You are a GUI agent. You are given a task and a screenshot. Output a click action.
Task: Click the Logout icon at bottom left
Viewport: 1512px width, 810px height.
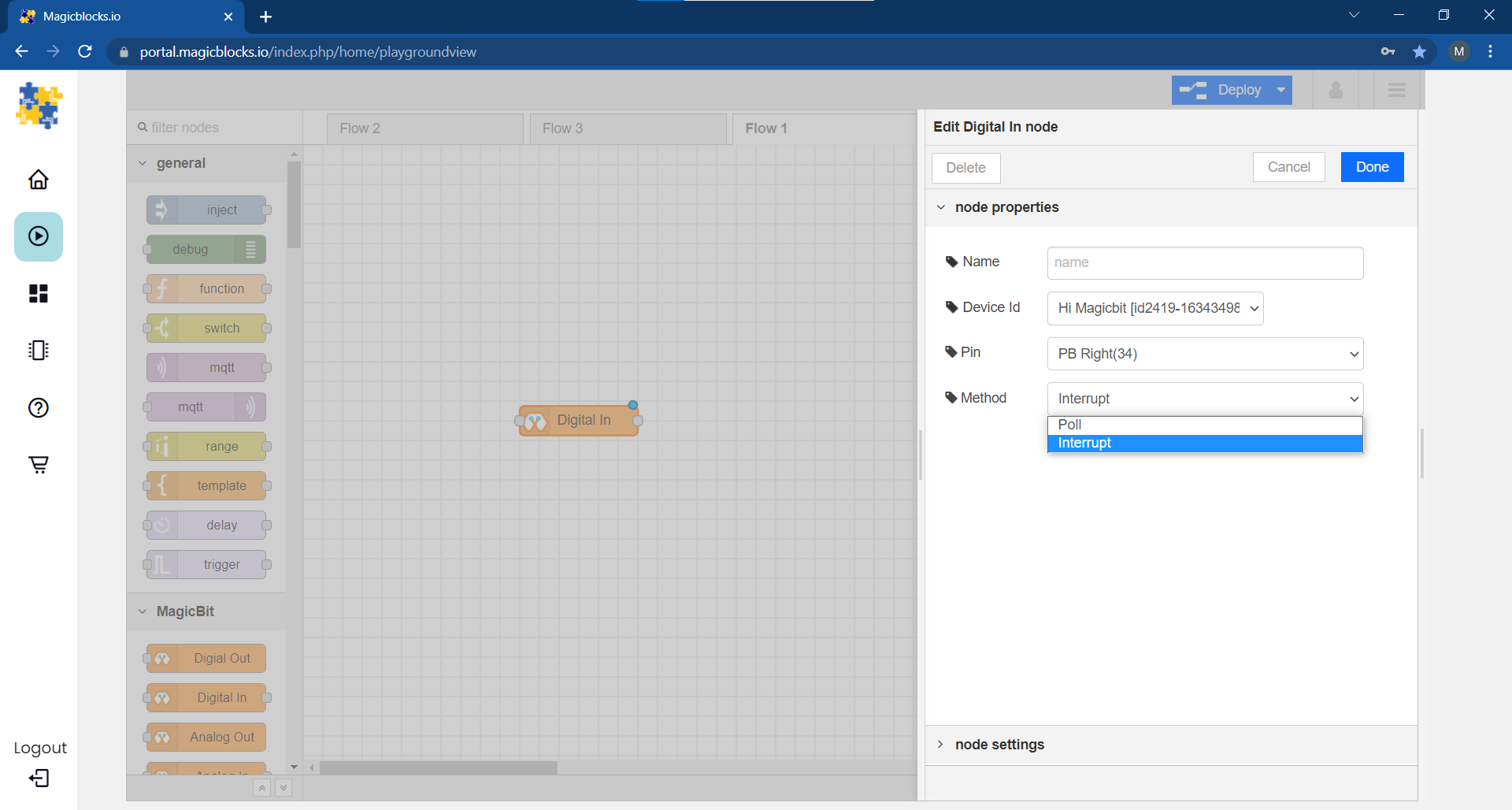pos(37,778)
